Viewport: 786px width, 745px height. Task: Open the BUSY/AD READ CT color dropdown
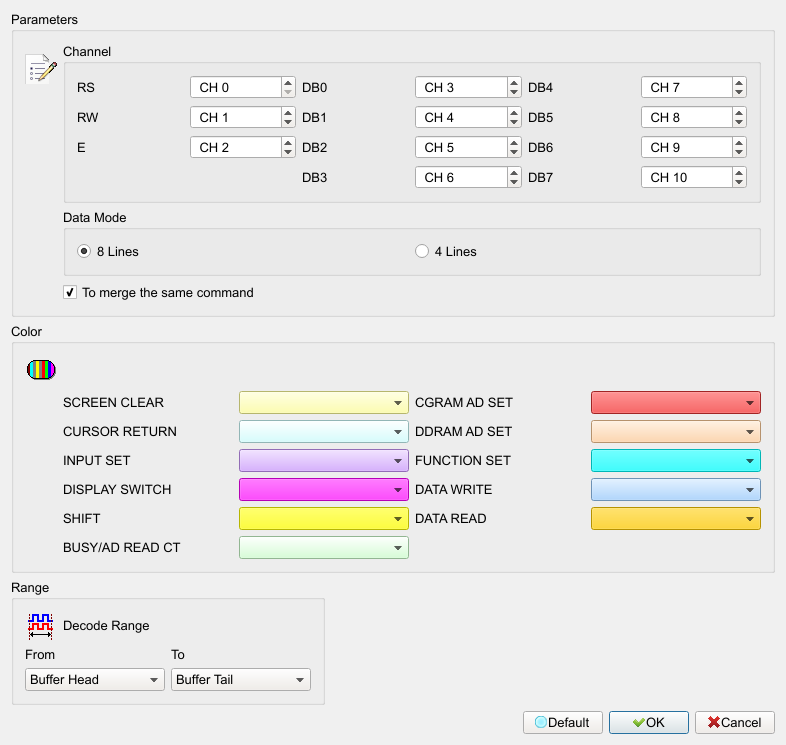pyautogui.click(x=324, y=547)
